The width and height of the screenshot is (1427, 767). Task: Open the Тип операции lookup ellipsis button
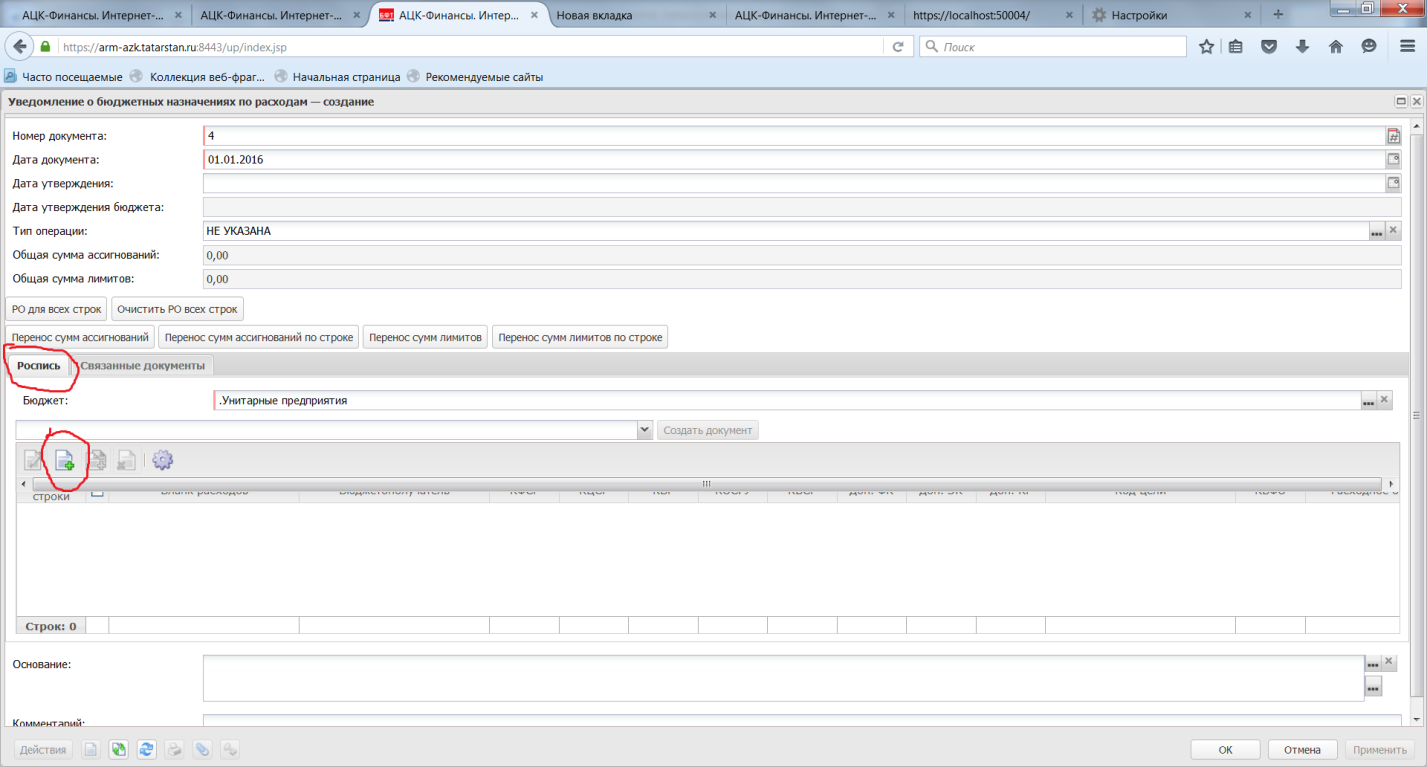pos(1376,231)
